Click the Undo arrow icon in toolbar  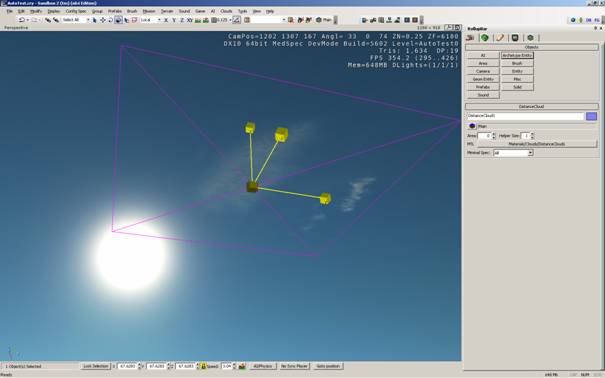(x=22, y=20)
